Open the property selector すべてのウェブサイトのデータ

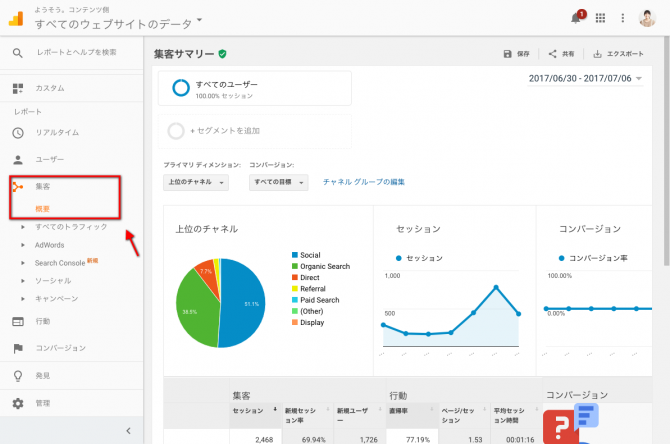(118, 24)
